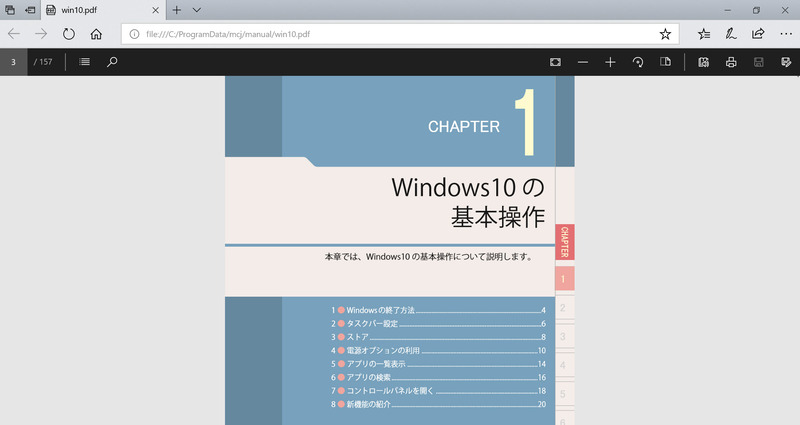
Task: Share this page
Action: tap(758, 34)
